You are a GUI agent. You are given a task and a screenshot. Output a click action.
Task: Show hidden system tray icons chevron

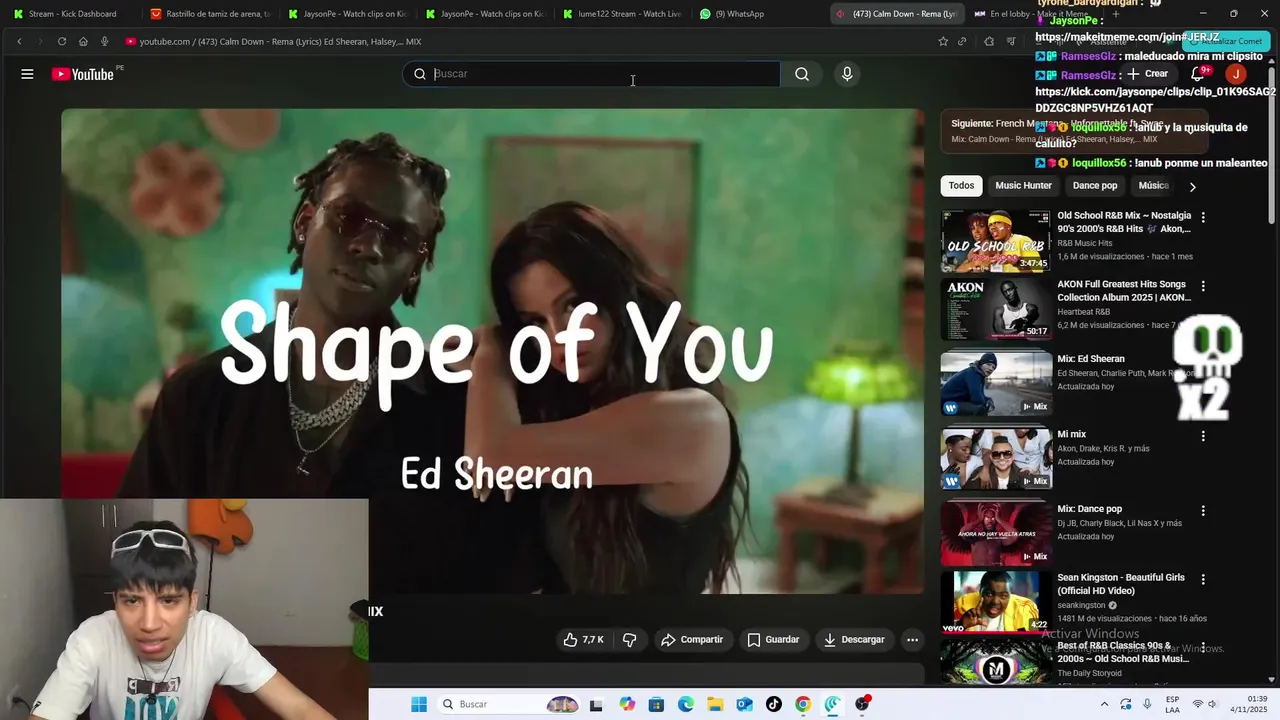click(x=1105, y=704)
